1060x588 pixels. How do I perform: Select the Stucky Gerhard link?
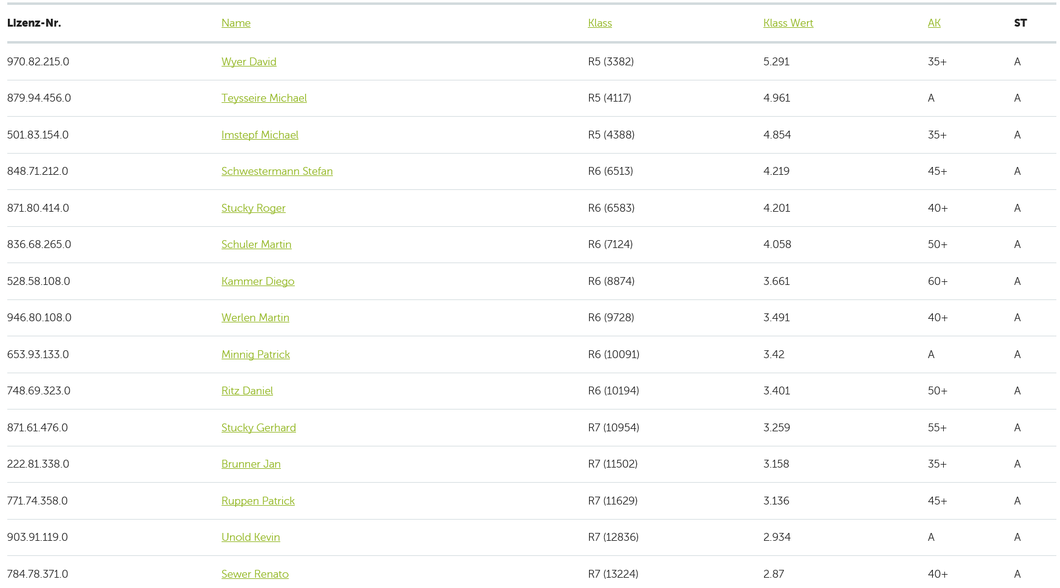(x=258, y=428)
